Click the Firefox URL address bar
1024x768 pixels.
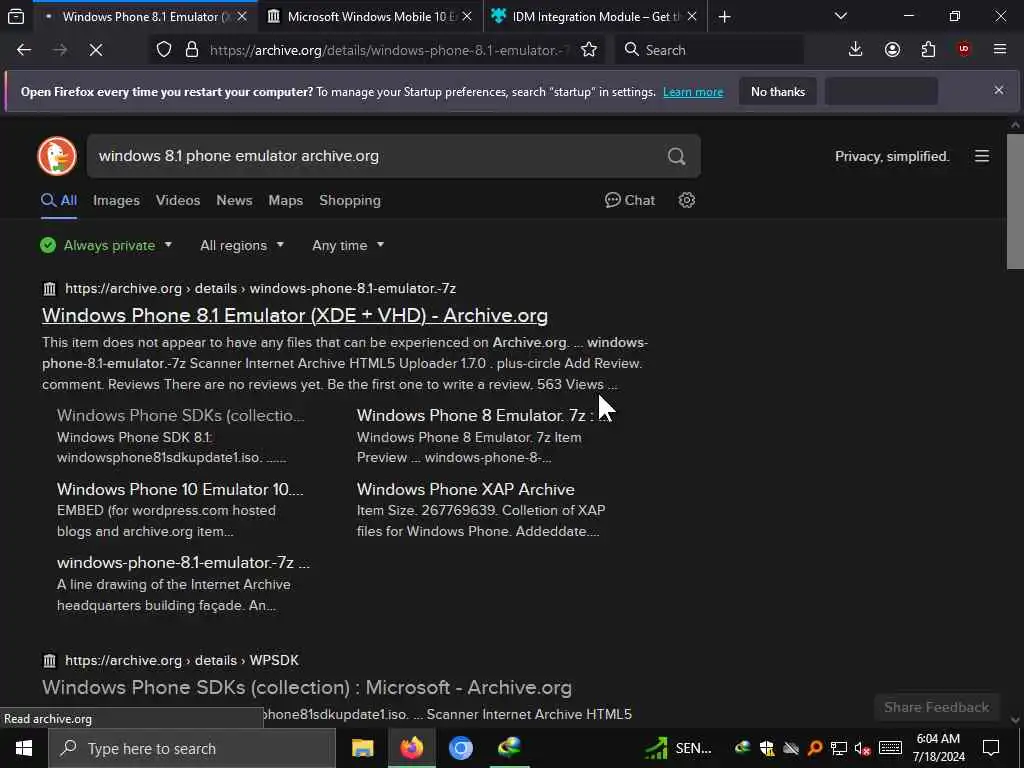[x=389, y=50]
